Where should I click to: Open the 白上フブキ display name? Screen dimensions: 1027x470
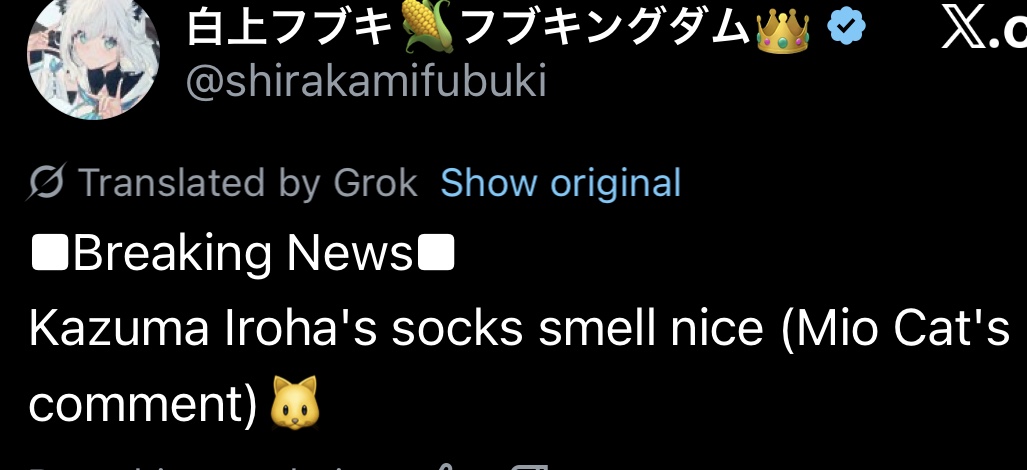pos(290,27)
